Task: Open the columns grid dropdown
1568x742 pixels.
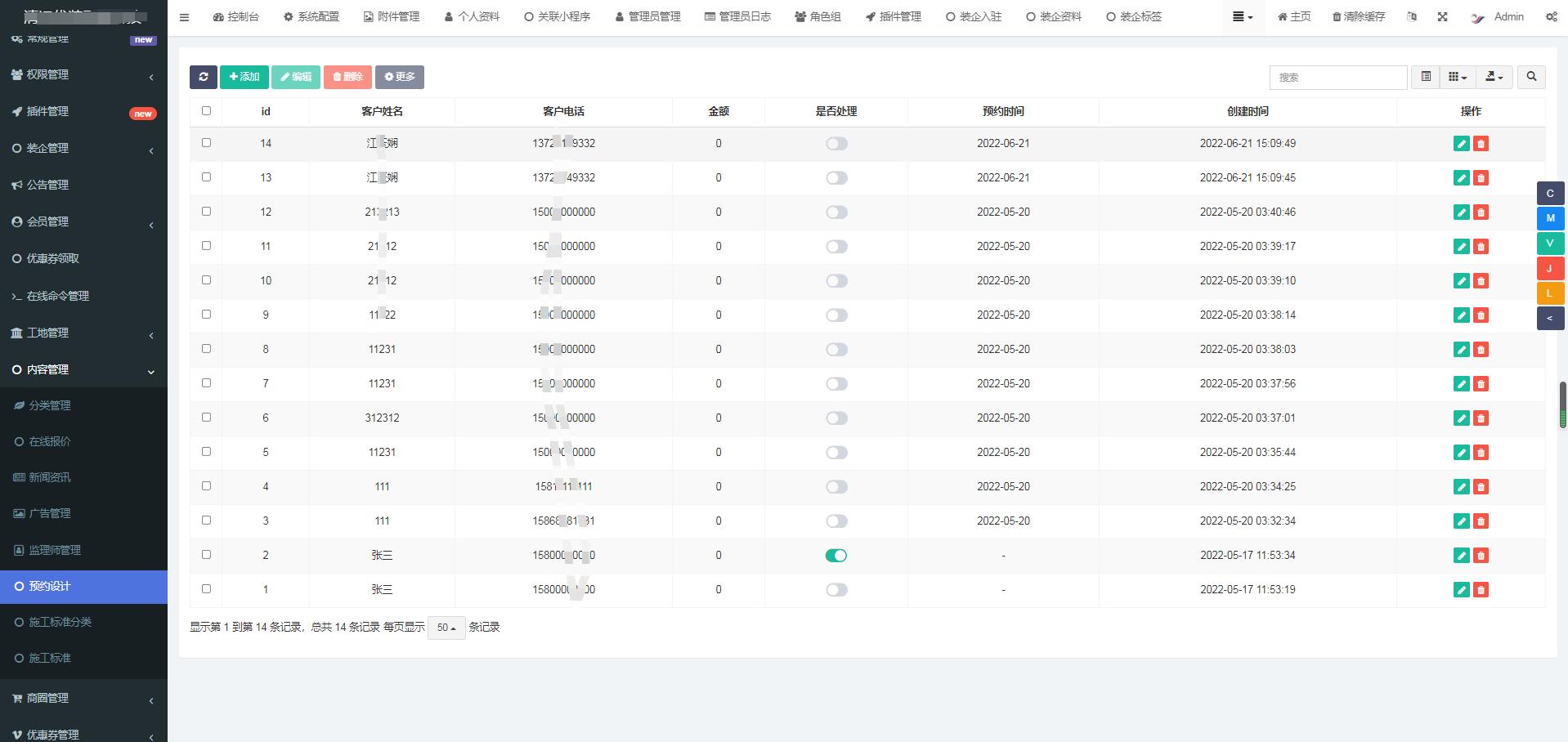Action: (1457, 77)
